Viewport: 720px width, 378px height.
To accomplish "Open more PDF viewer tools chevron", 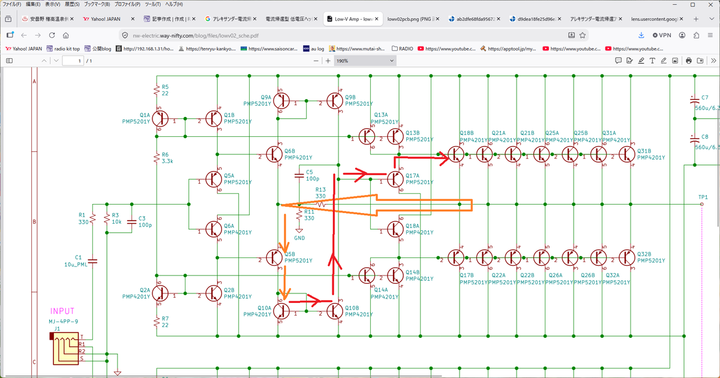I will pos(713,61).
